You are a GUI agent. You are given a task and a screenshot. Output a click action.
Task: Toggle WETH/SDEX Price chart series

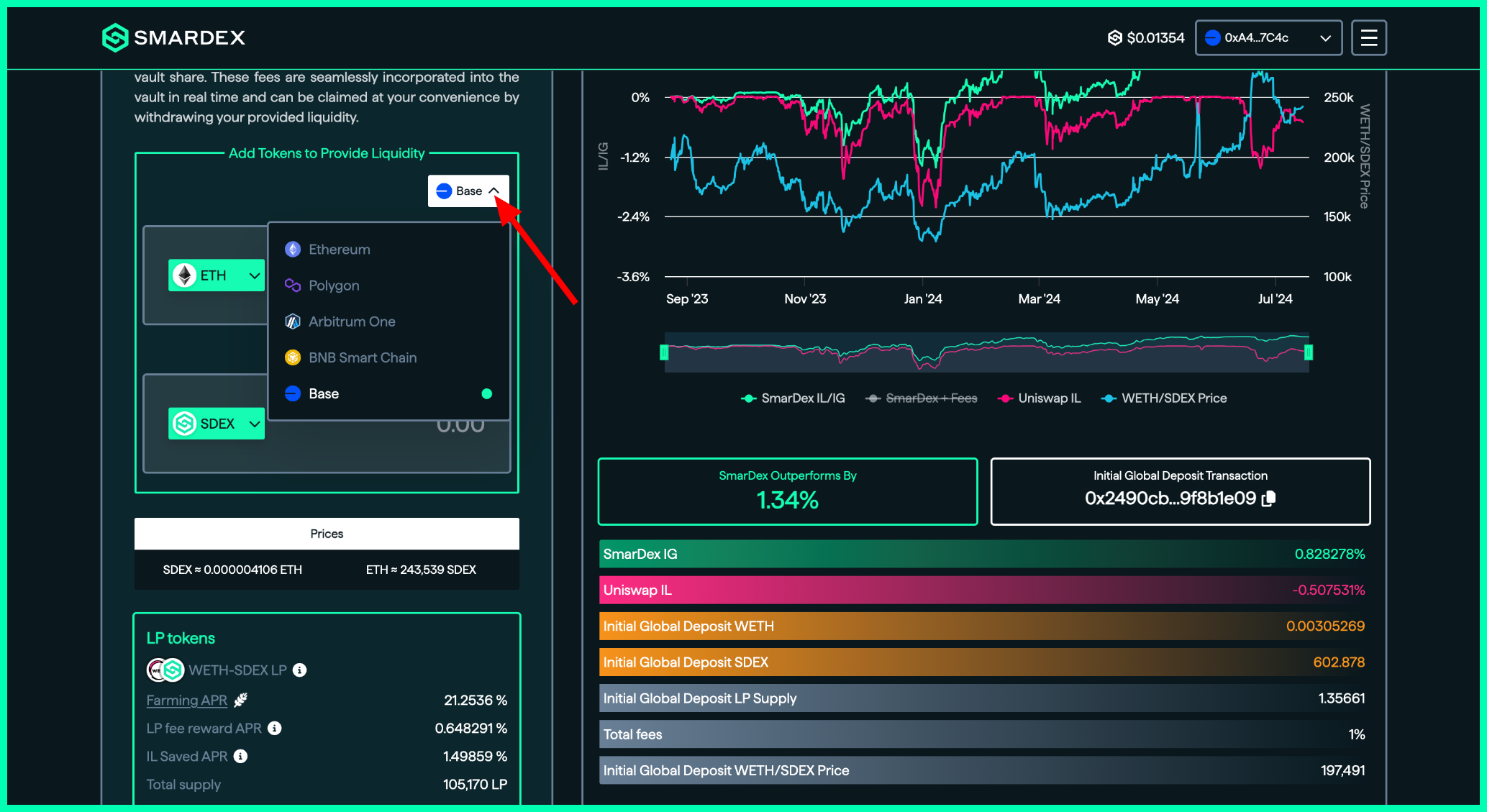(1164, 398)
